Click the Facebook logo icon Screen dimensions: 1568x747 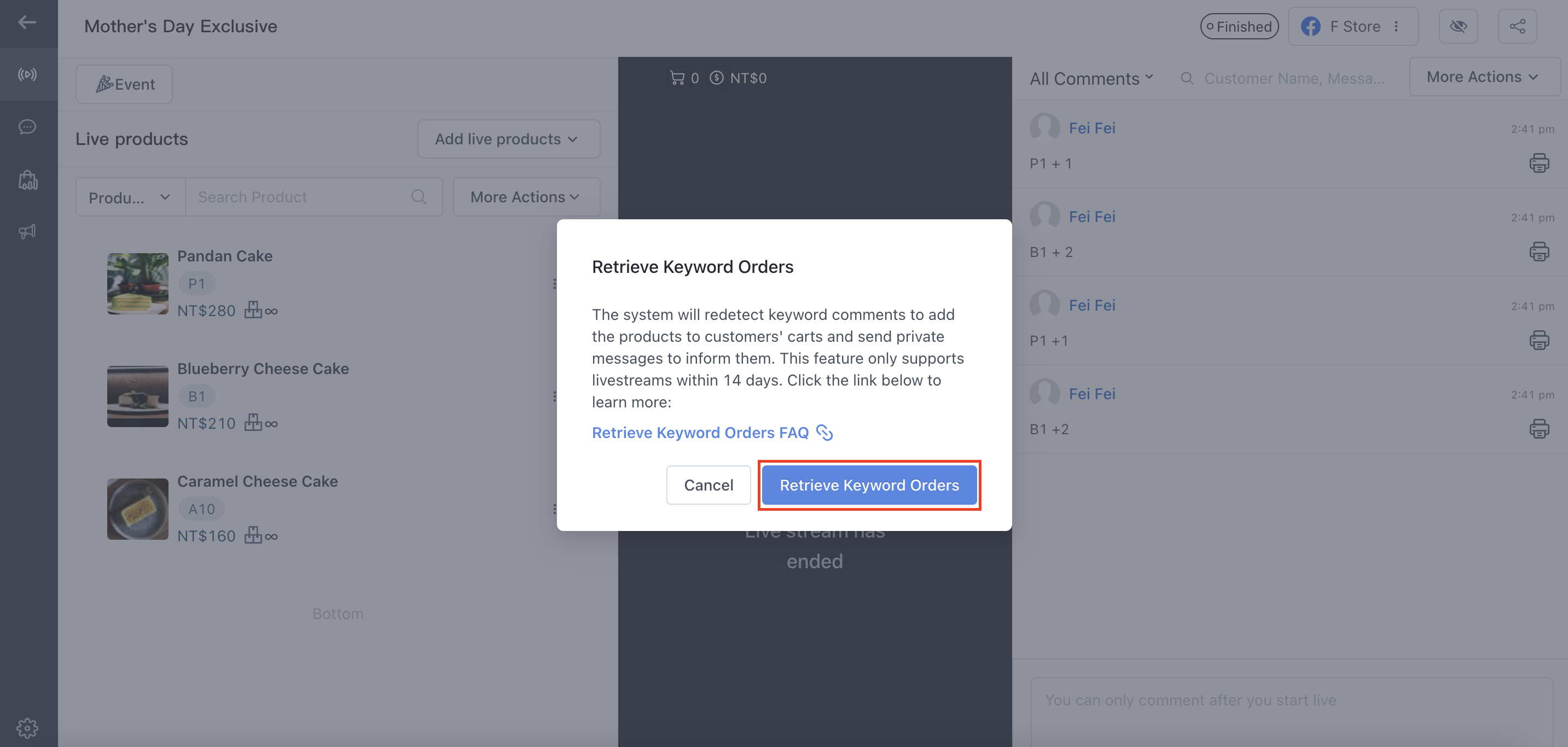tap(1310, 26)
